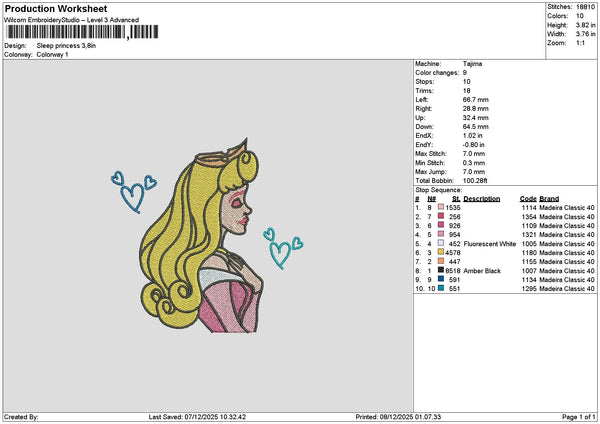
Task: Select the princess embroidery design preview
Action: pos(202,236)
